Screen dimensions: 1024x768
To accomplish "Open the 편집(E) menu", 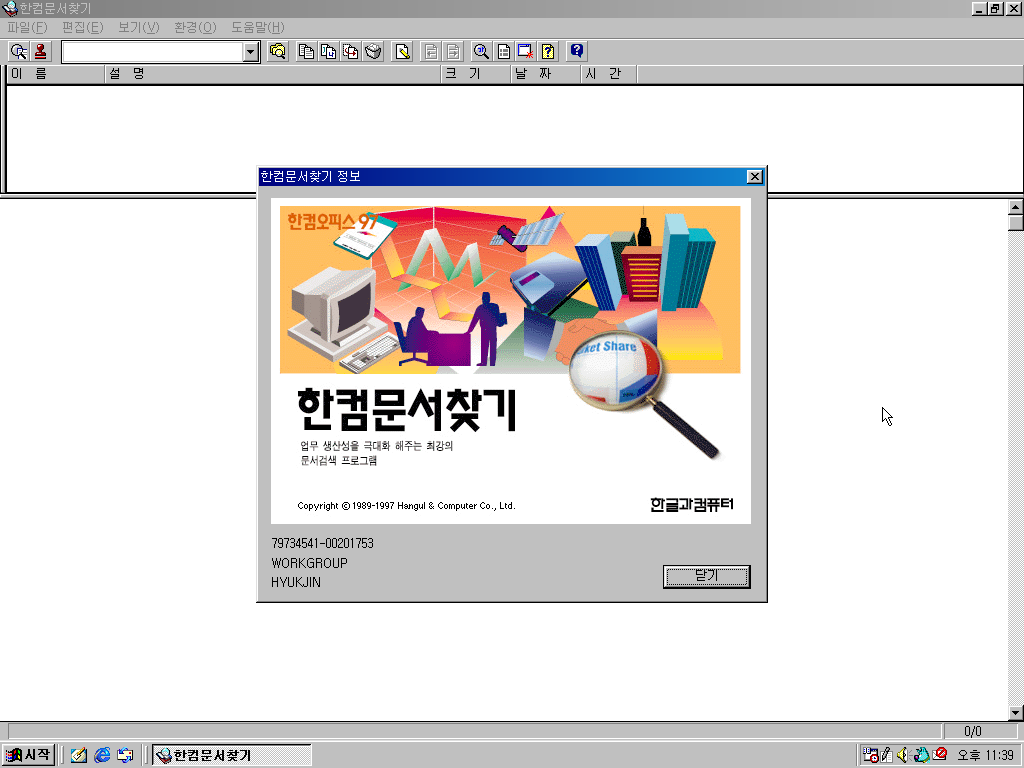I will (x=83, y=27).
